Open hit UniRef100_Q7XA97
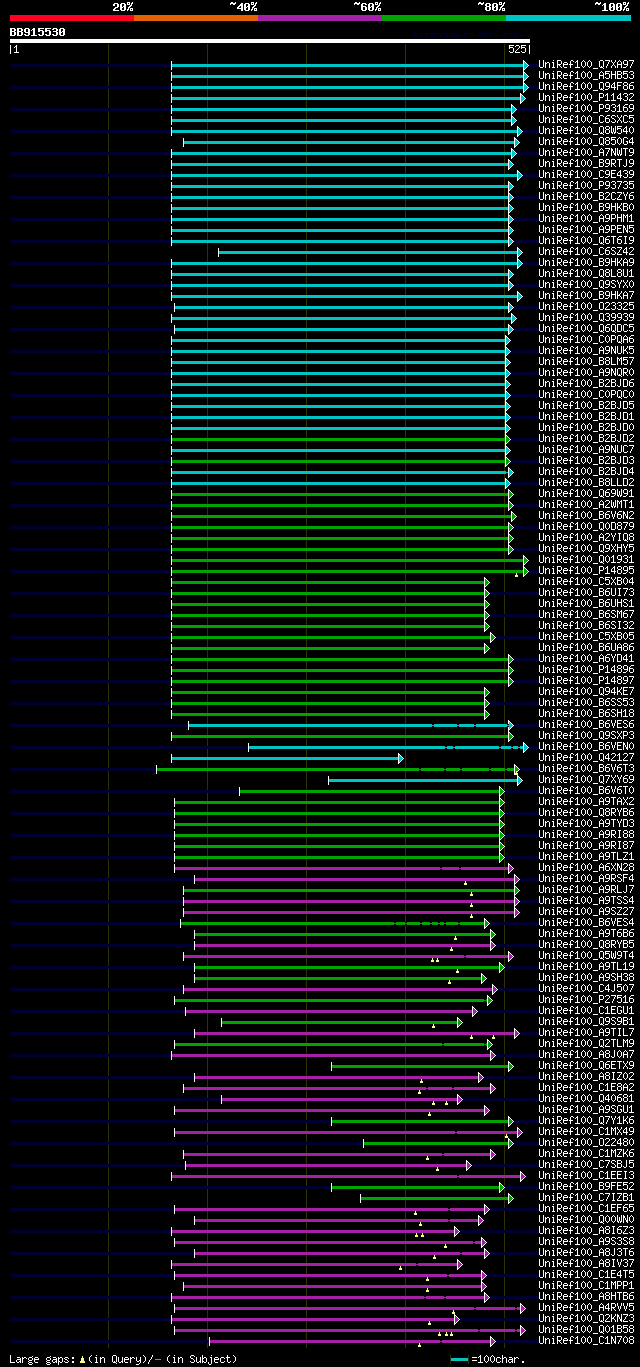This screenshot has height=1367, width=640. [586, 64]
